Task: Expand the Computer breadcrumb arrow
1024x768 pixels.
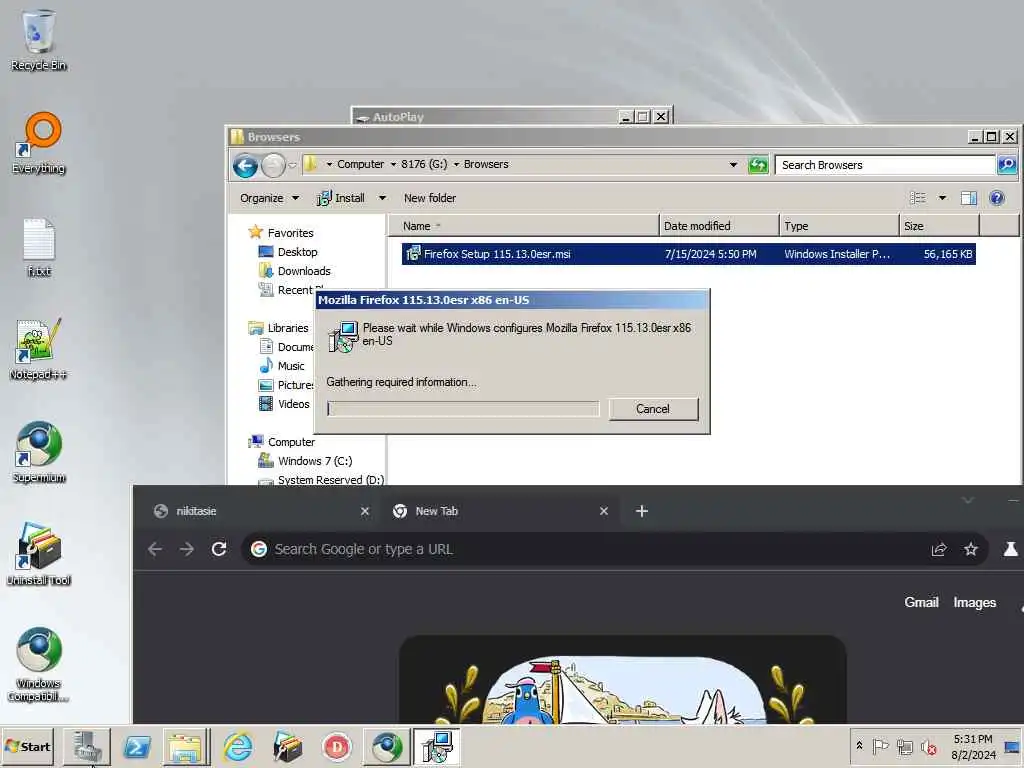Action: [393, 165]
